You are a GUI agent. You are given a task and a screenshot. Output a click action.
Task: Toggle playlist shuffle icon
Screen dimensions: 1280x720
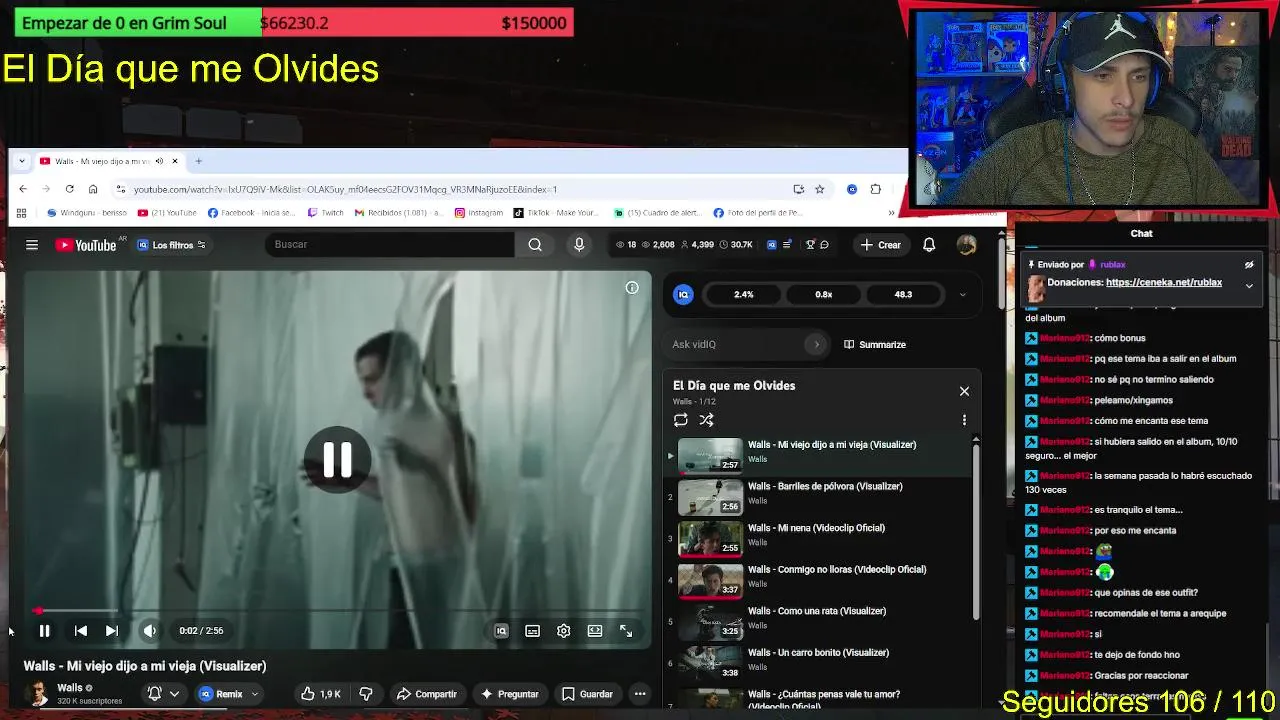707,420
